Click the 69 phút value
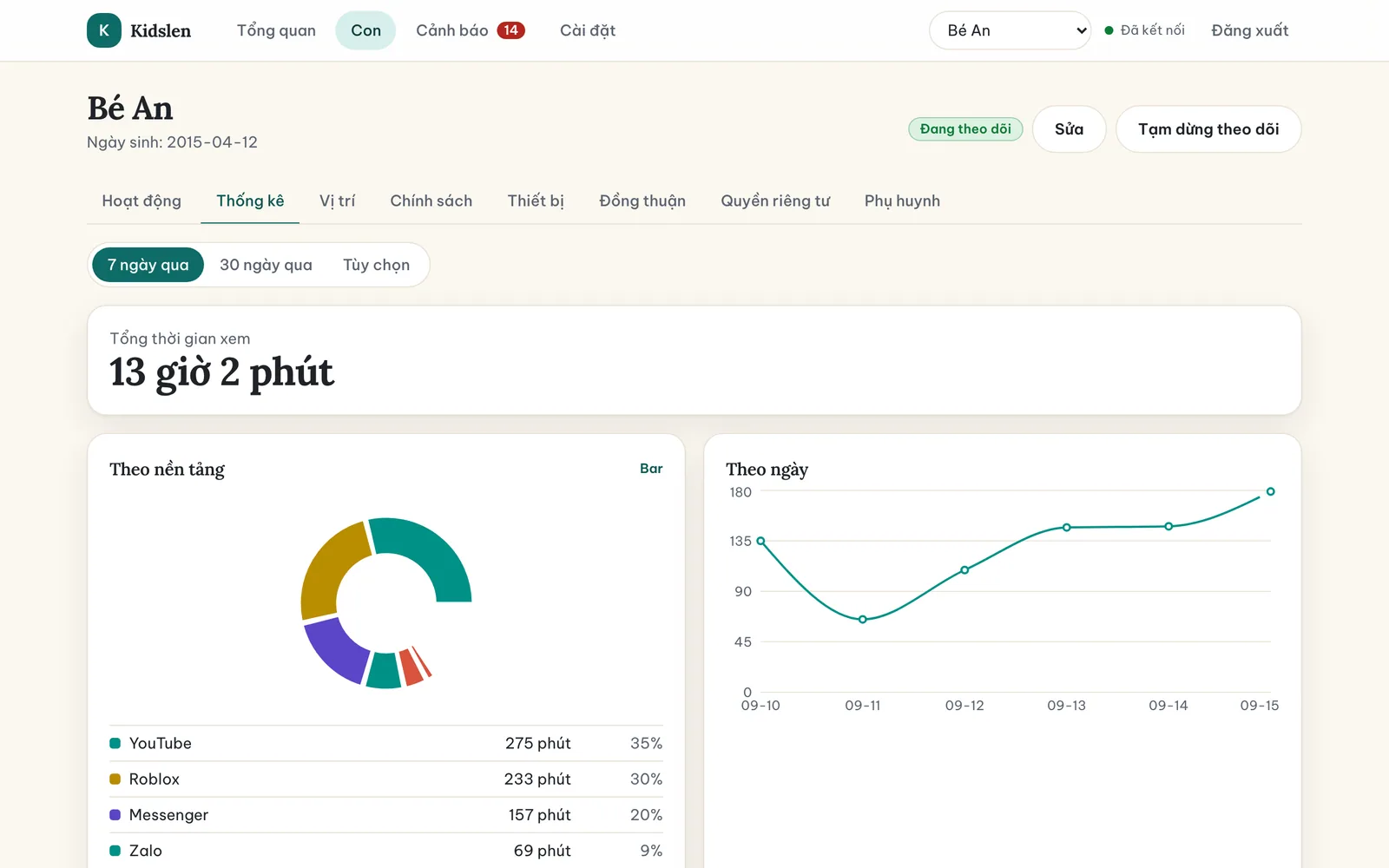The height and width of the screenshot is (868, 1389). click(542, 851)
